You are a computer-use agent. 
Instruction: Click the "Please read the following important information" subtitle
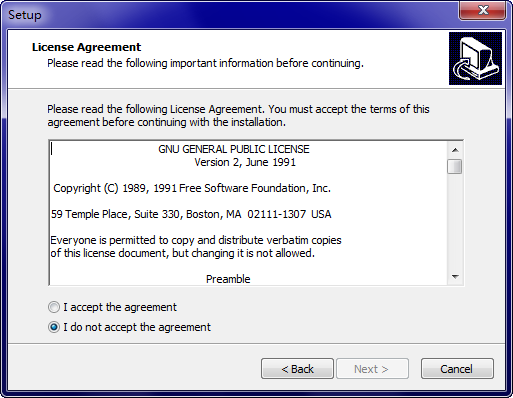click(205, 63)
